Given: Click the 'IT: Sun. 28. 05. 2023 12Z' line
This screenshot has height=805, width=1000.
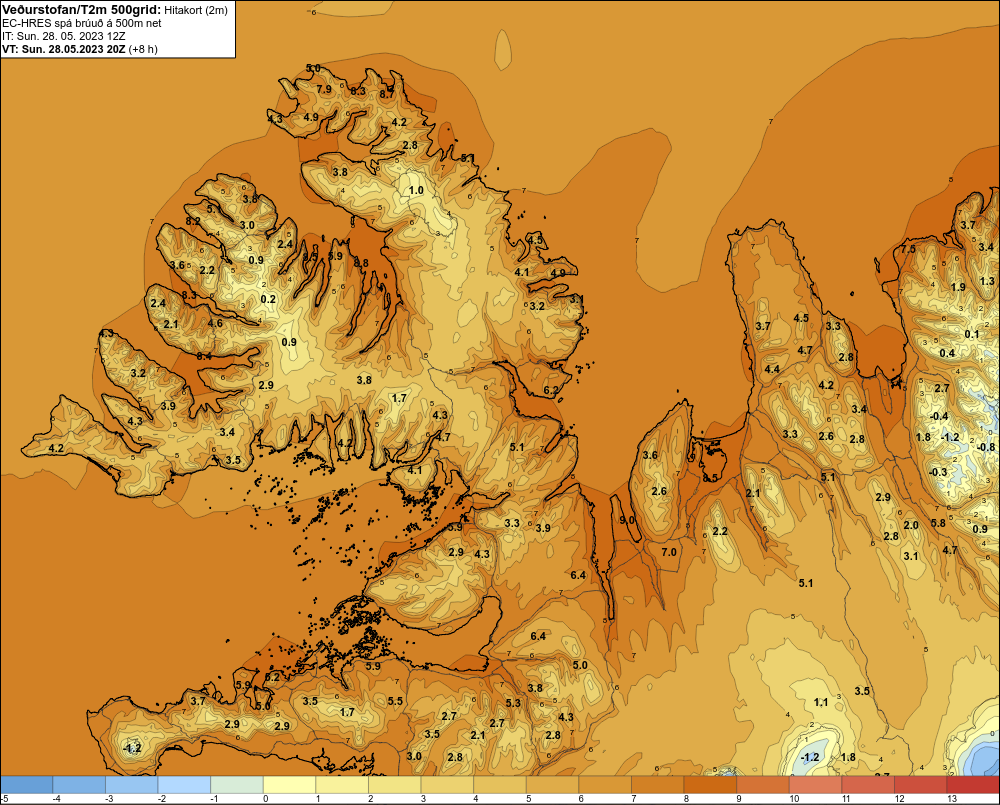Looking at the screenshot, I should [x=63, y=36].
